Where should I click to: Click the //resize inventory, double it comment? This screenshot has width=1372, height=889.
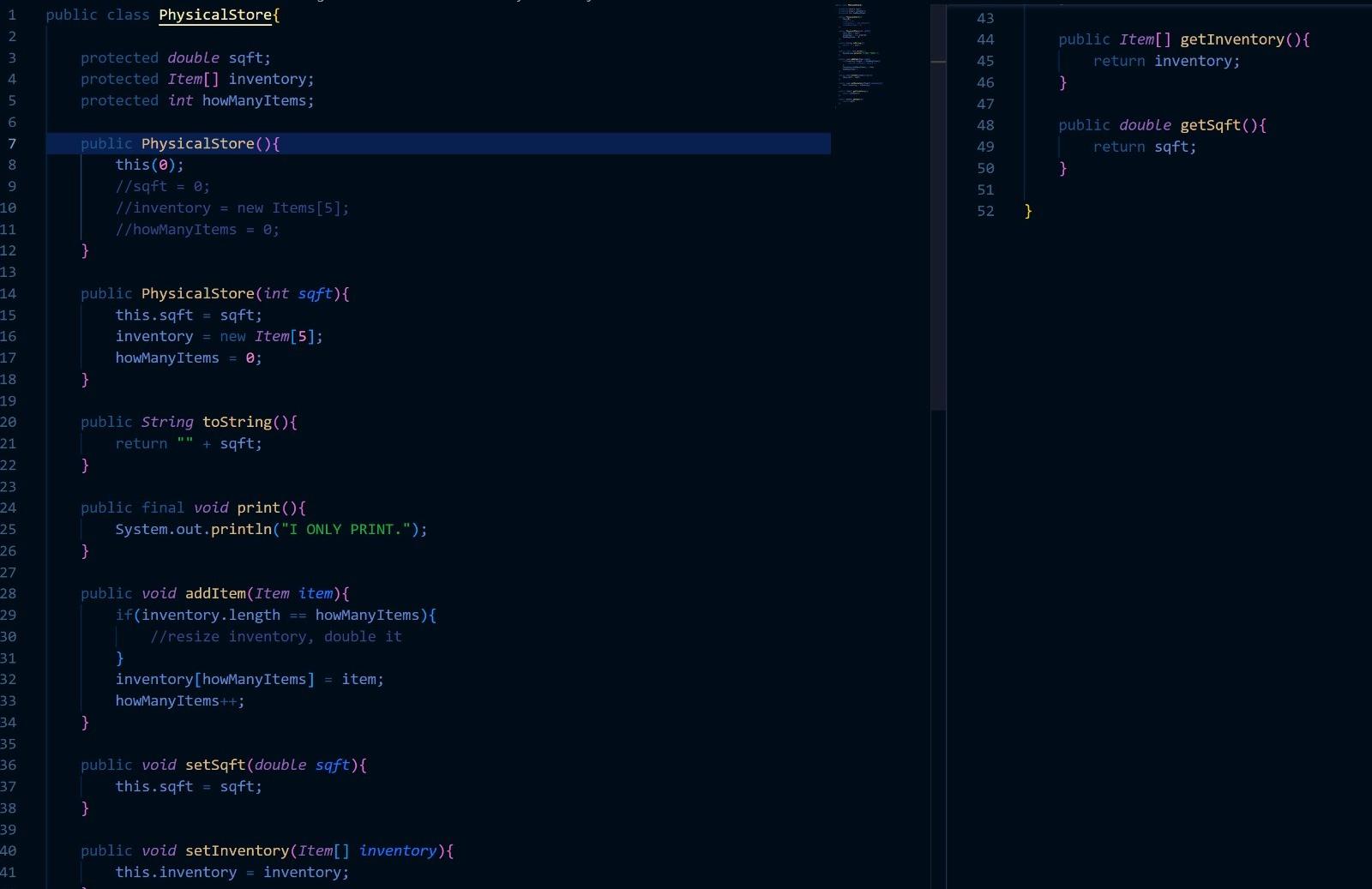276,636
